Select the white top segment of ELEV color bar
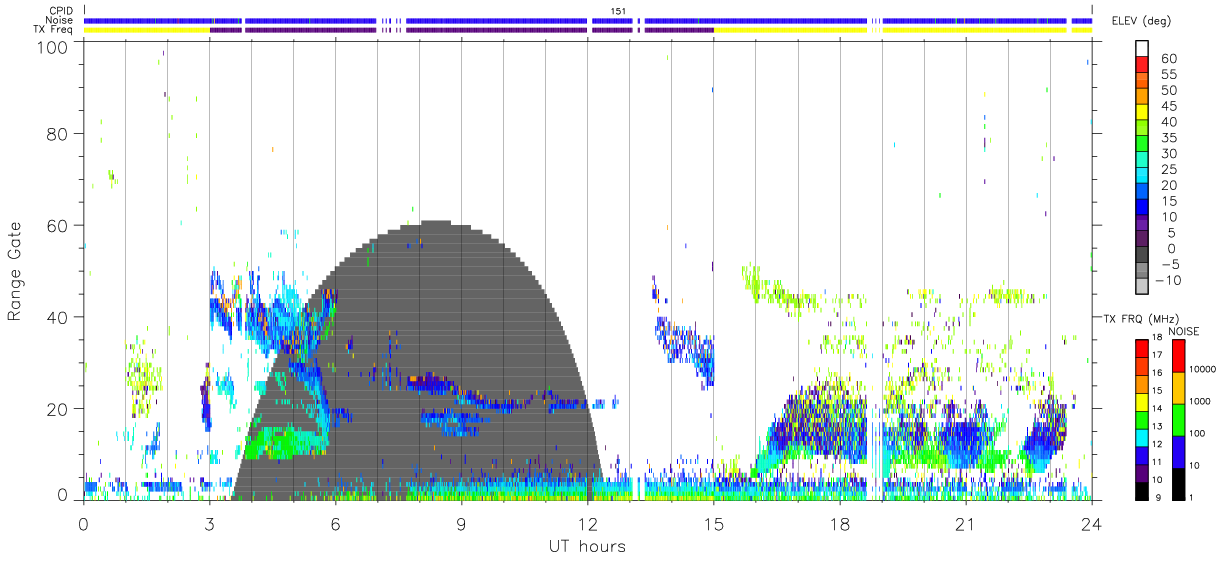The height and width of the screenshot is (567, 1228). tap(1142, 50)
